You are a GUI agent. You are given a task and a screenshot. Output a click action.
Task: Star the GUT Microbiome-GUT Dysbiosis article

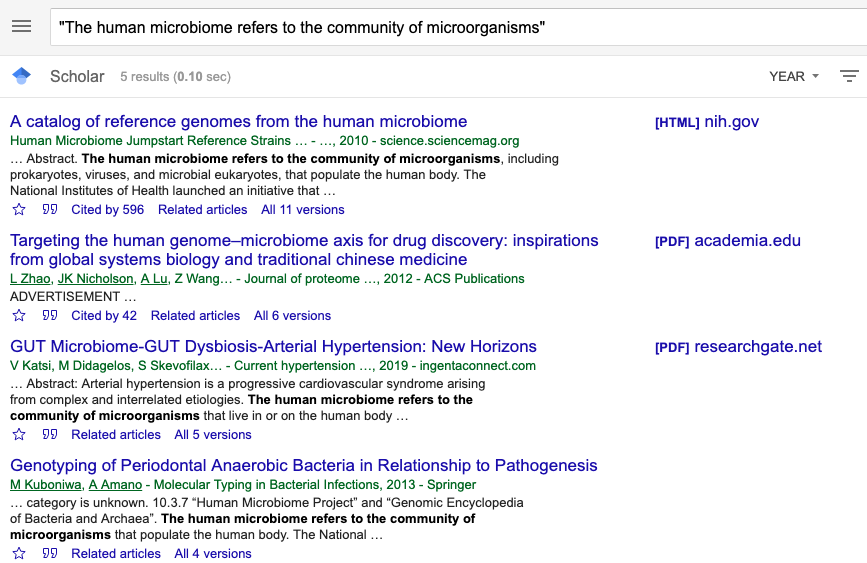[x=19, y=435]
